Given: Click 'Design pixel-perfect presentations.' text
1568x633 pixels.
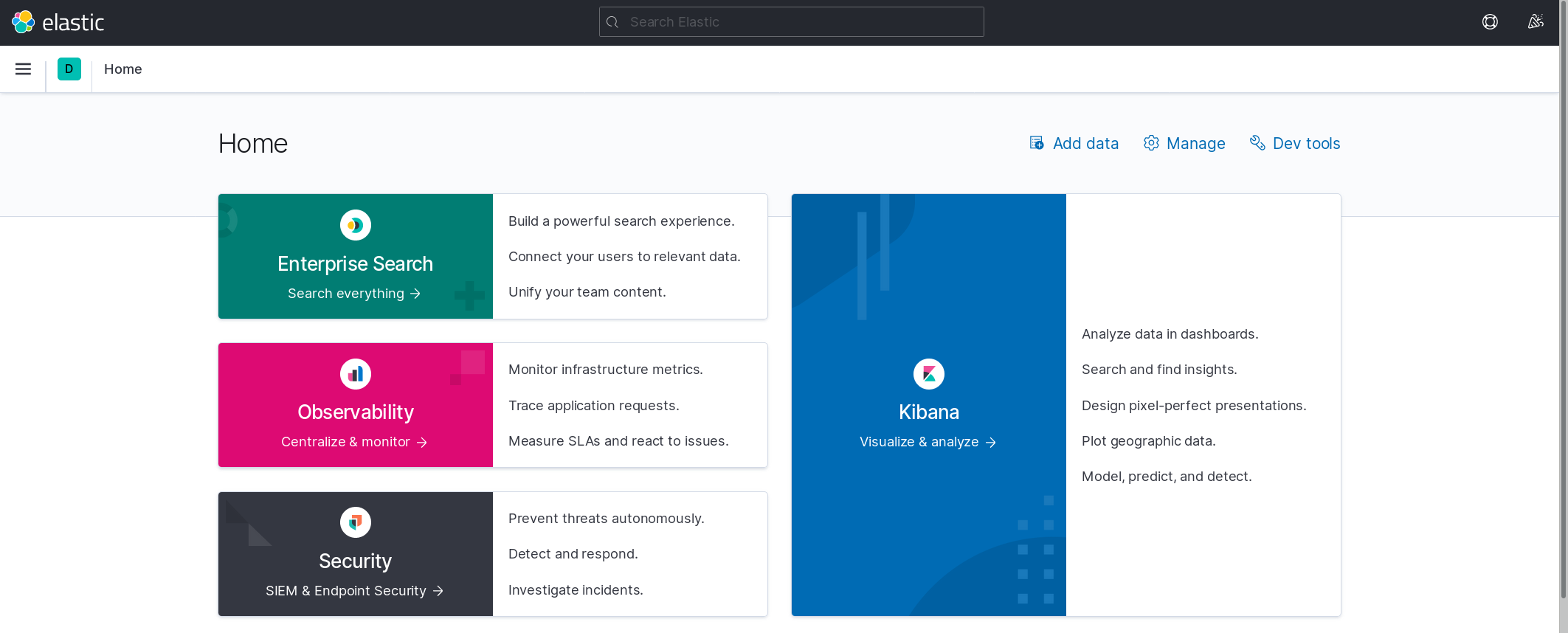Looking at the screenshot, I should point(1194,406).
